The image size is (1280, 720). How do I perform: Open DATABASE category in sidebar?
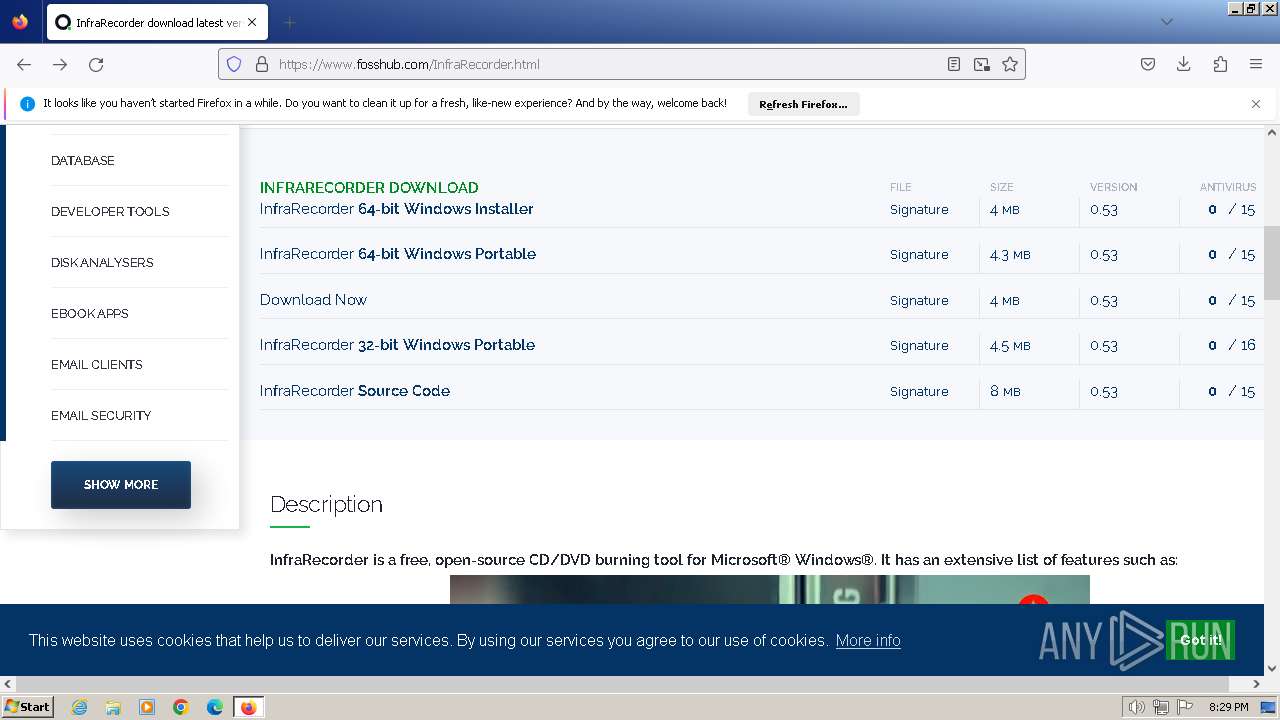[83, 160]
